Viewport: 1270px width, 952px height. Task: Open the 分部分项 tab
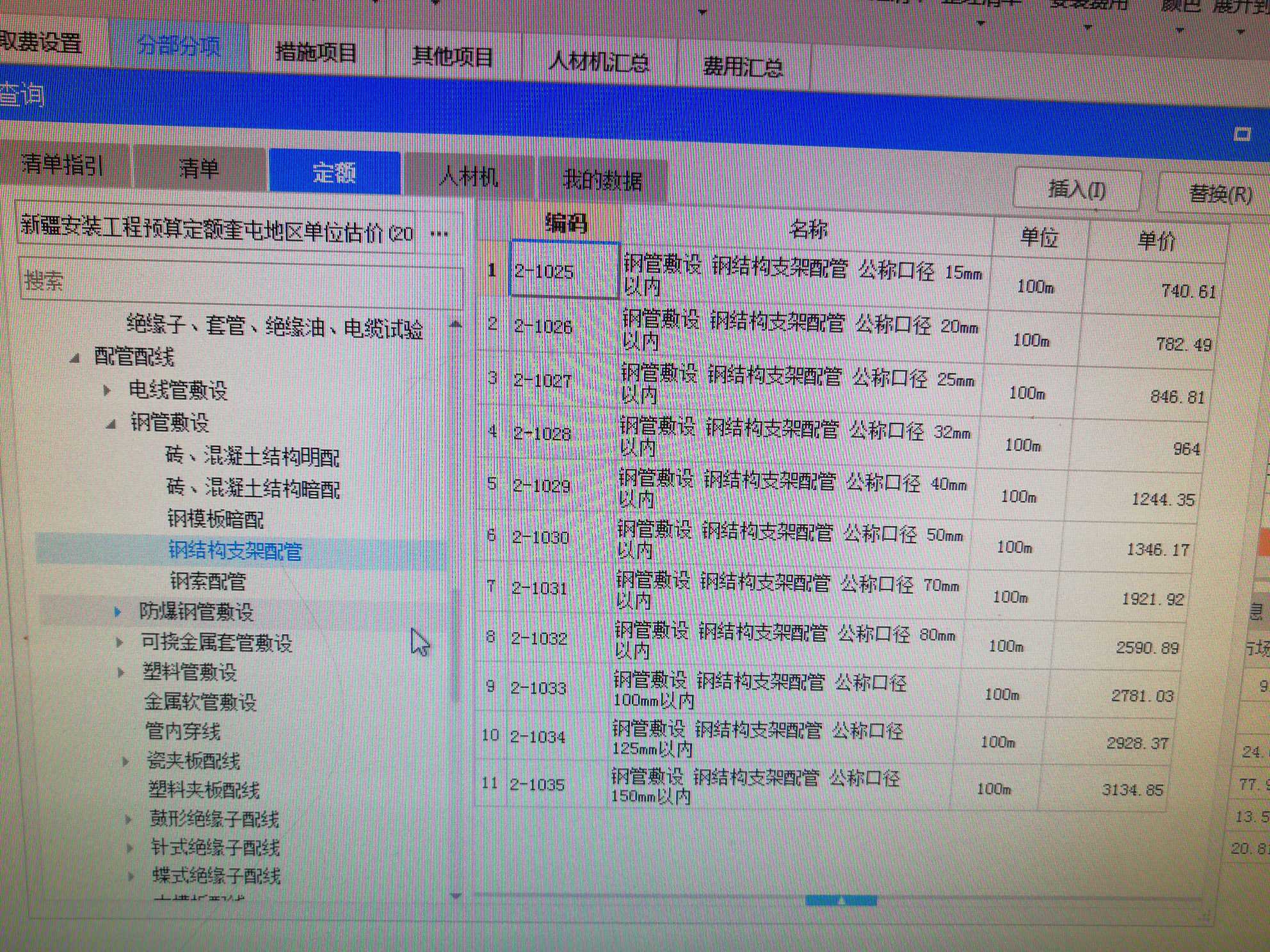[x=179, y=46]
